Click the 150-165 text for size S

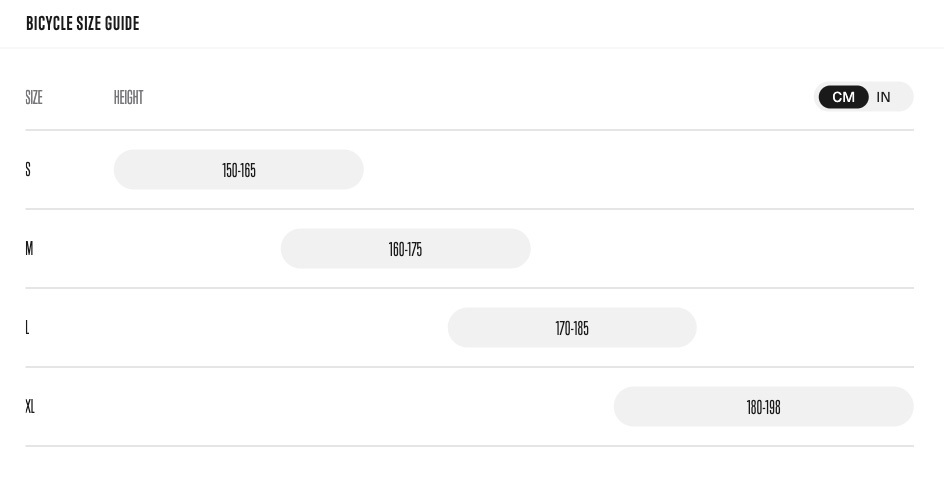[x=239, y=170]
